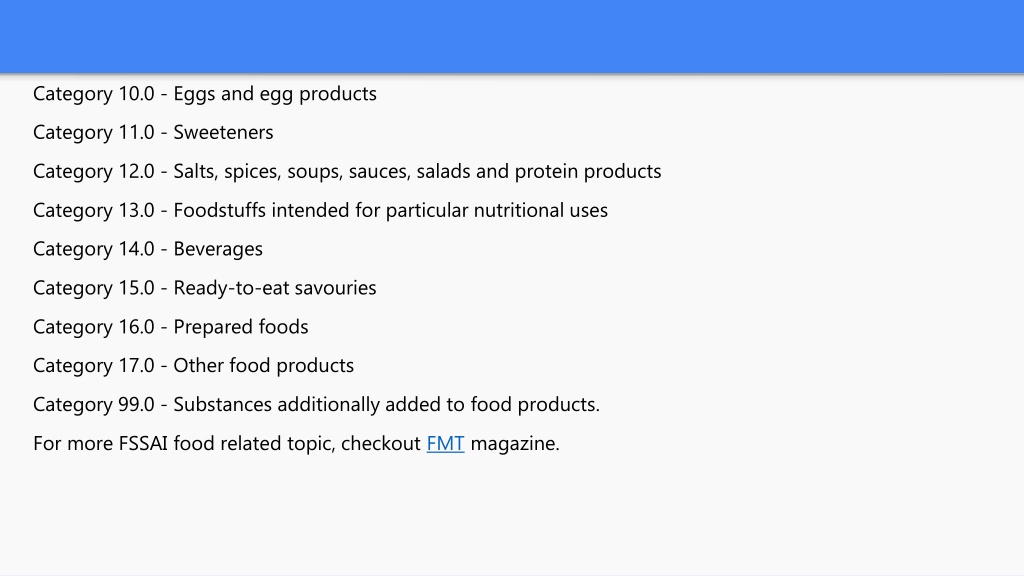Click the word 'Beverages'
The width and height of the screenshot is (1024, 576).
click(x=218, y=249)
